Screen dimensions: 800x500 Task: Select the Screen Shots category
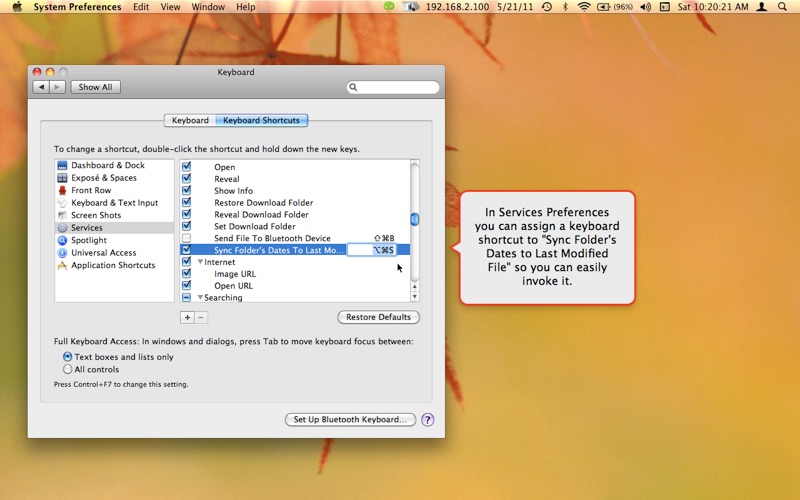[x=114, y=215]
